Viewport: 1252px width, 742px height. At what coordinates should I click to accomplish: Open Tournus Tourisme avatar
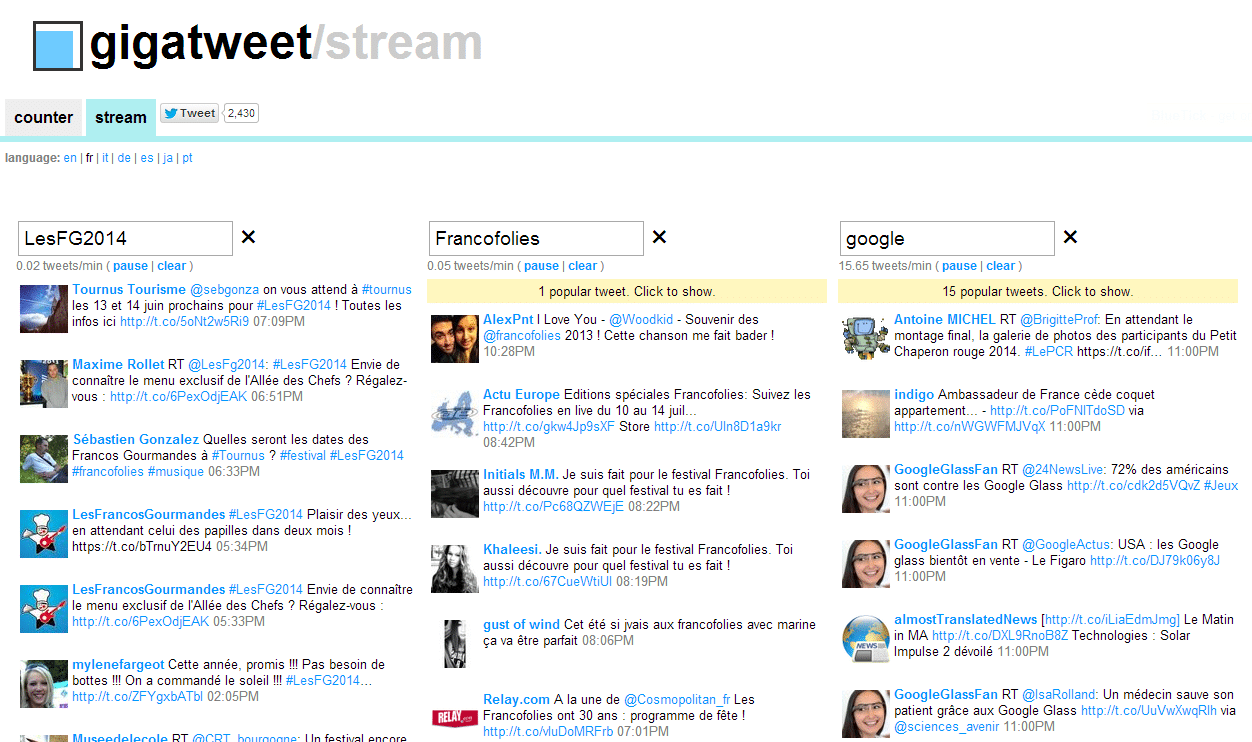click(44, 308)
